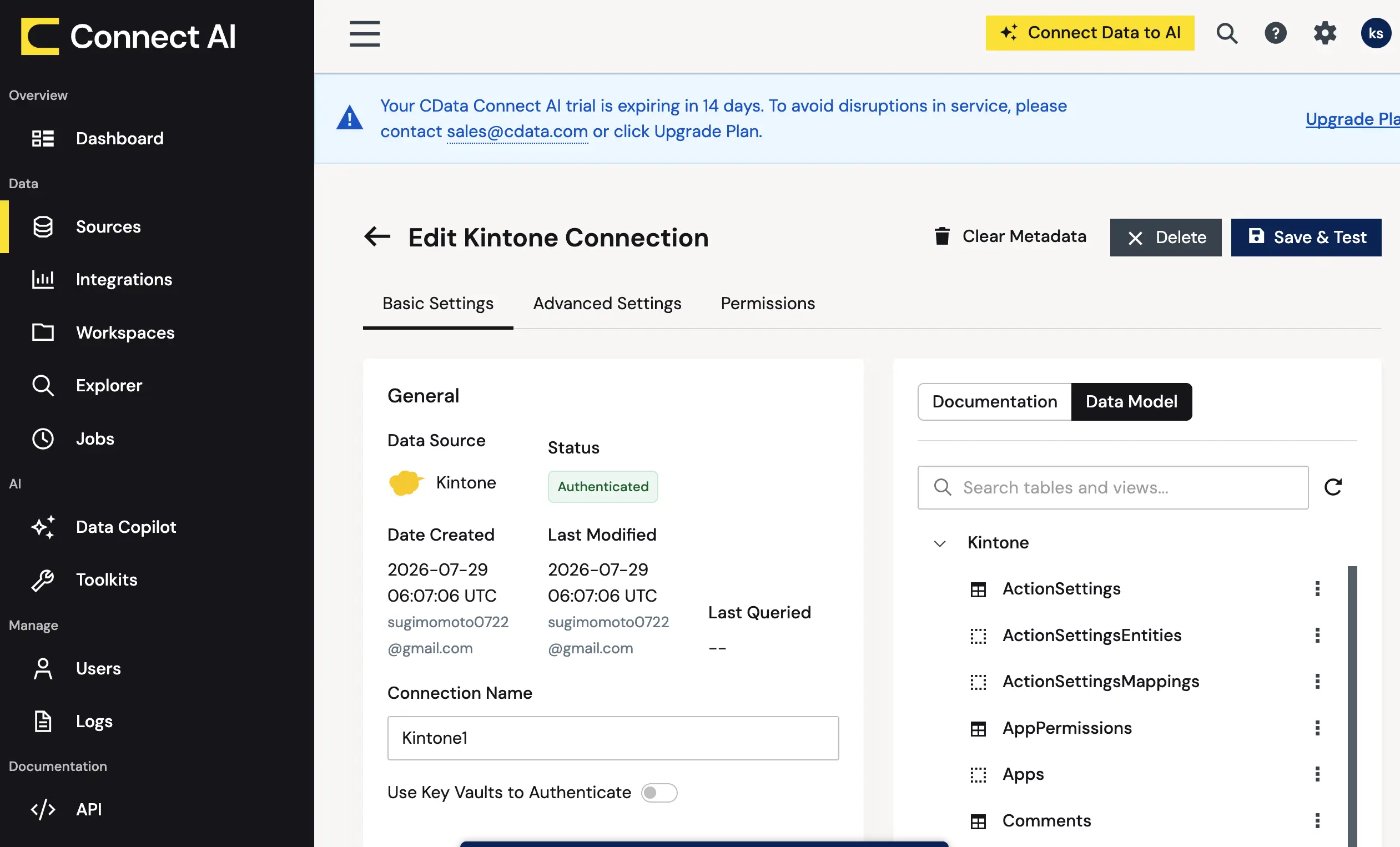
Task: Go back using the left arrow icon
Action: coord(377,237)
